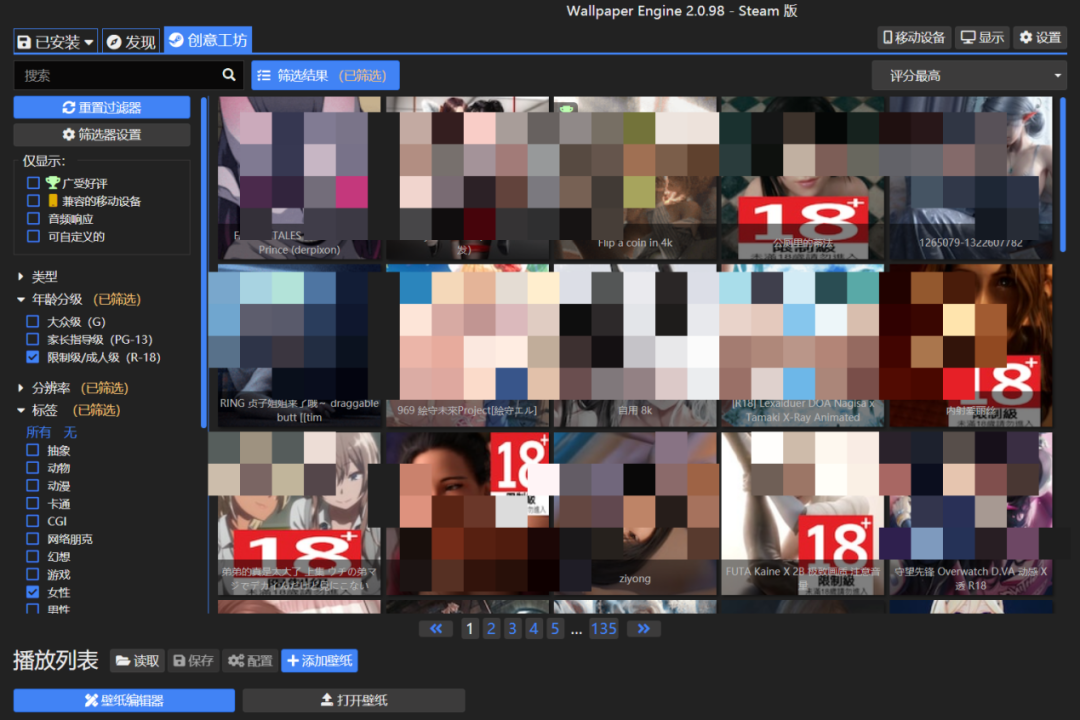1080x720 pixels.
Task: Switch to 发现 discover tab
Action: point(132,42)
